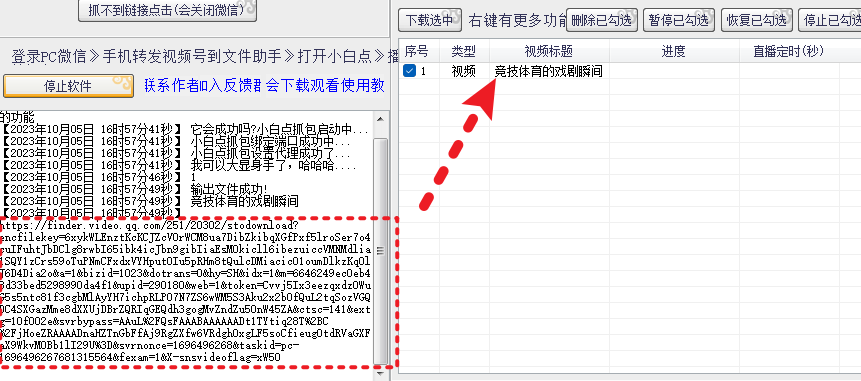Click the log panel scrollbar thumb
The width and height of the screenshot is (861, 381).
click(380, 250)
